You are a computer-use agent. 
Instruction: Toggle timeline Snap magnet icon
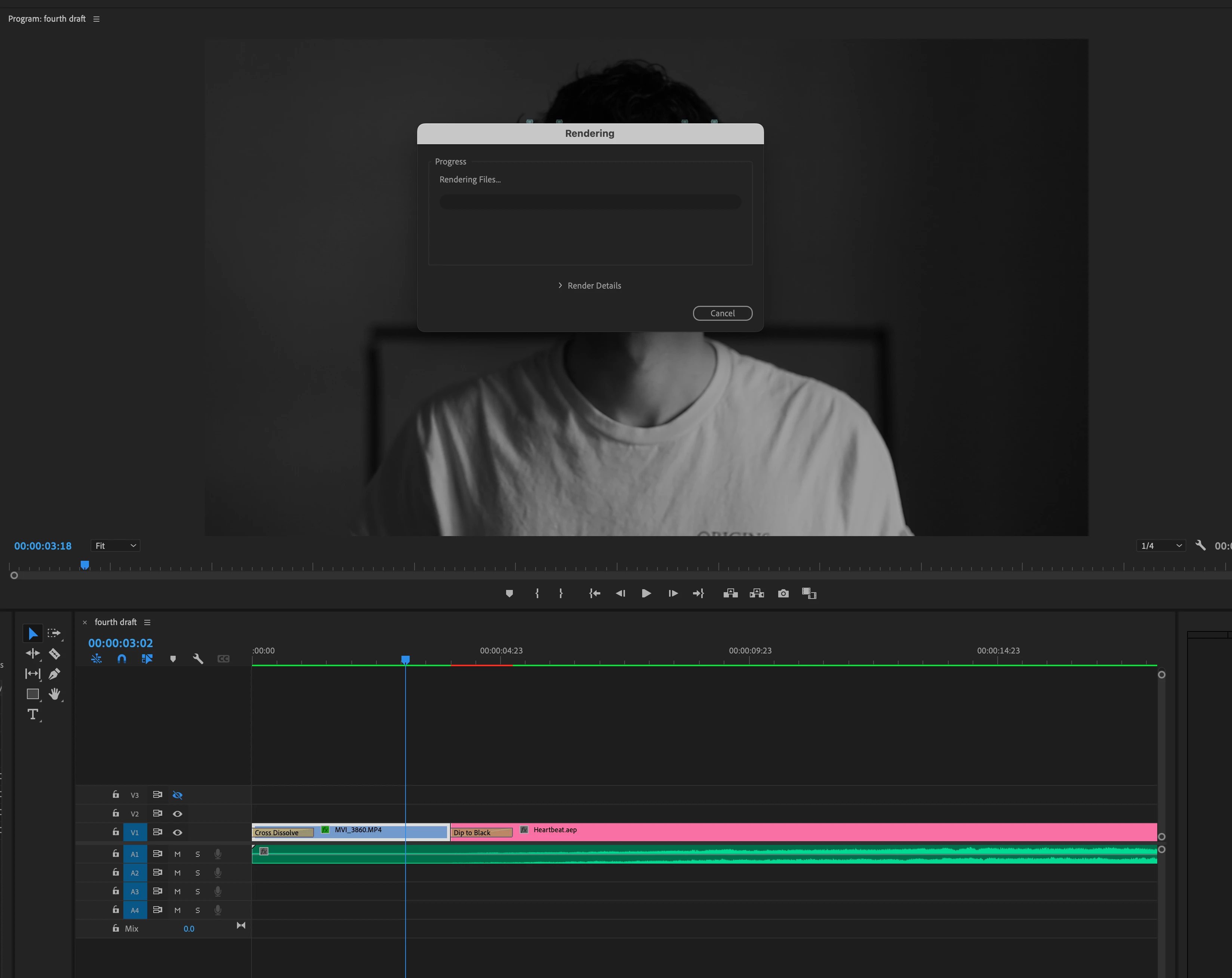tap(122, 658)
